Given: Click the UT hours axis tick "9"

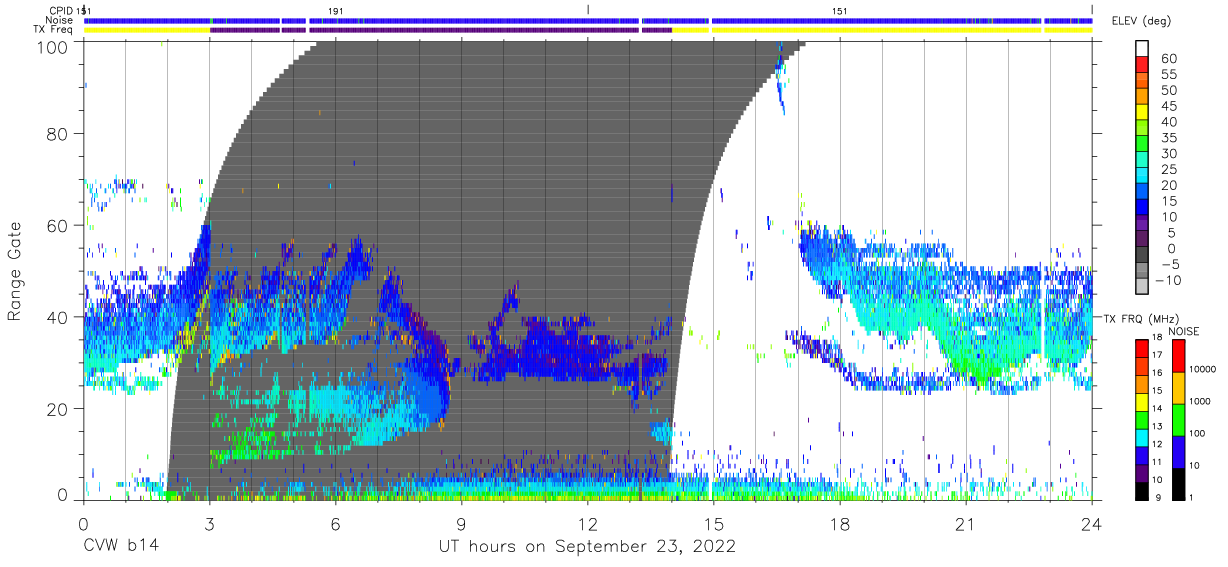Looking at the screenshot, I should point(461,523).
